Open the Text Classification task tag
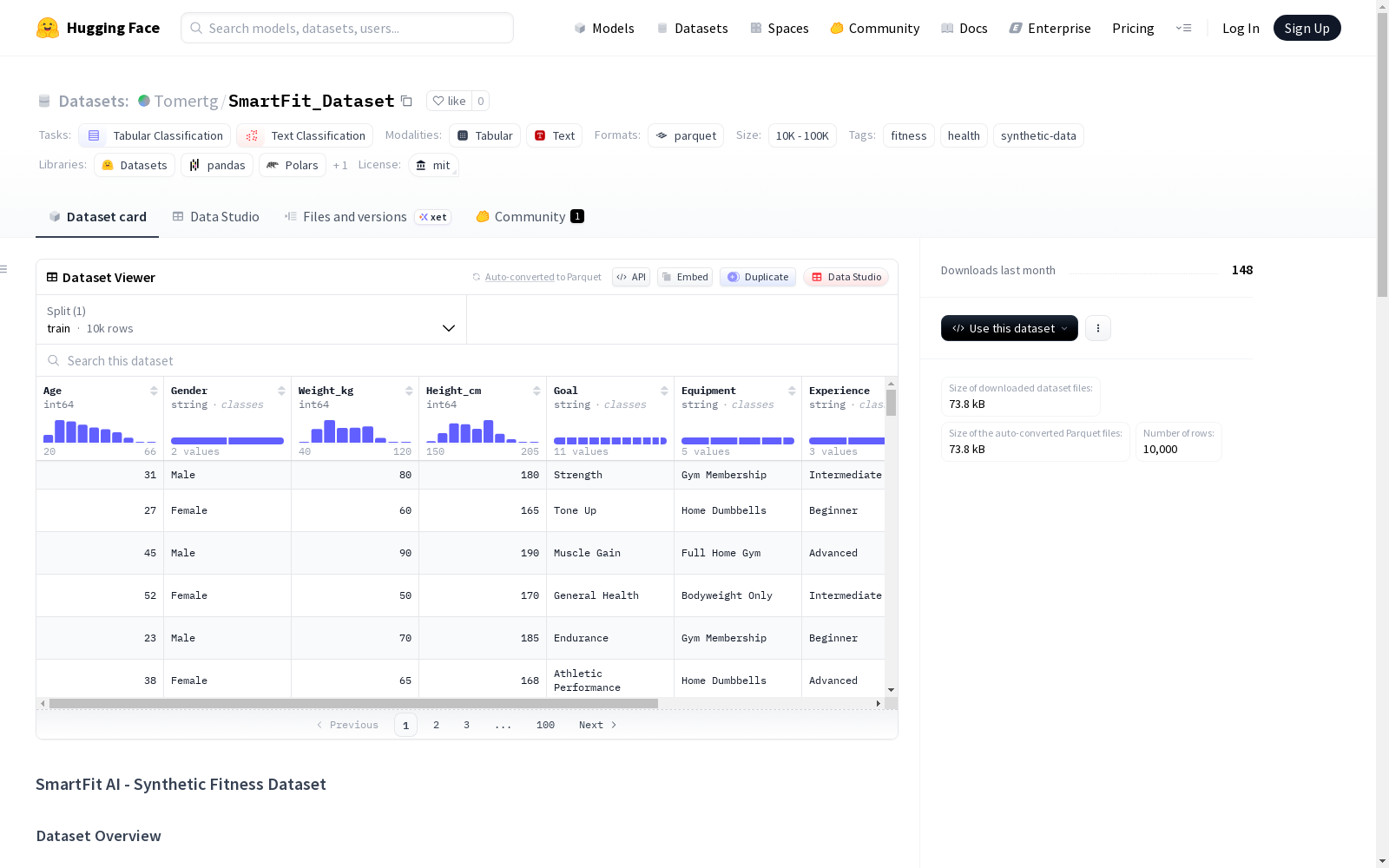Image resolution: width=1389 pixels, height=868 pixels. 305,135
